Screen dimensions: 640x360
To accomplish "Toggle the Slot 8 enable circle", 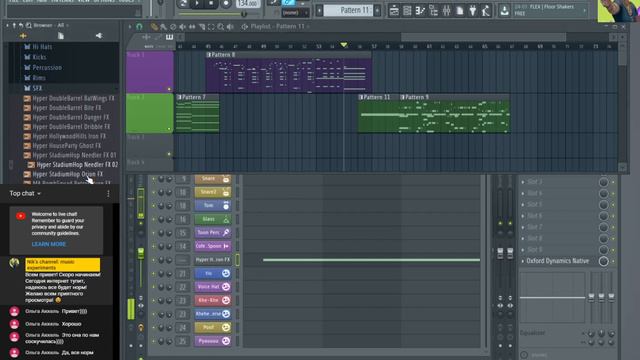I will tap(603, 238).
